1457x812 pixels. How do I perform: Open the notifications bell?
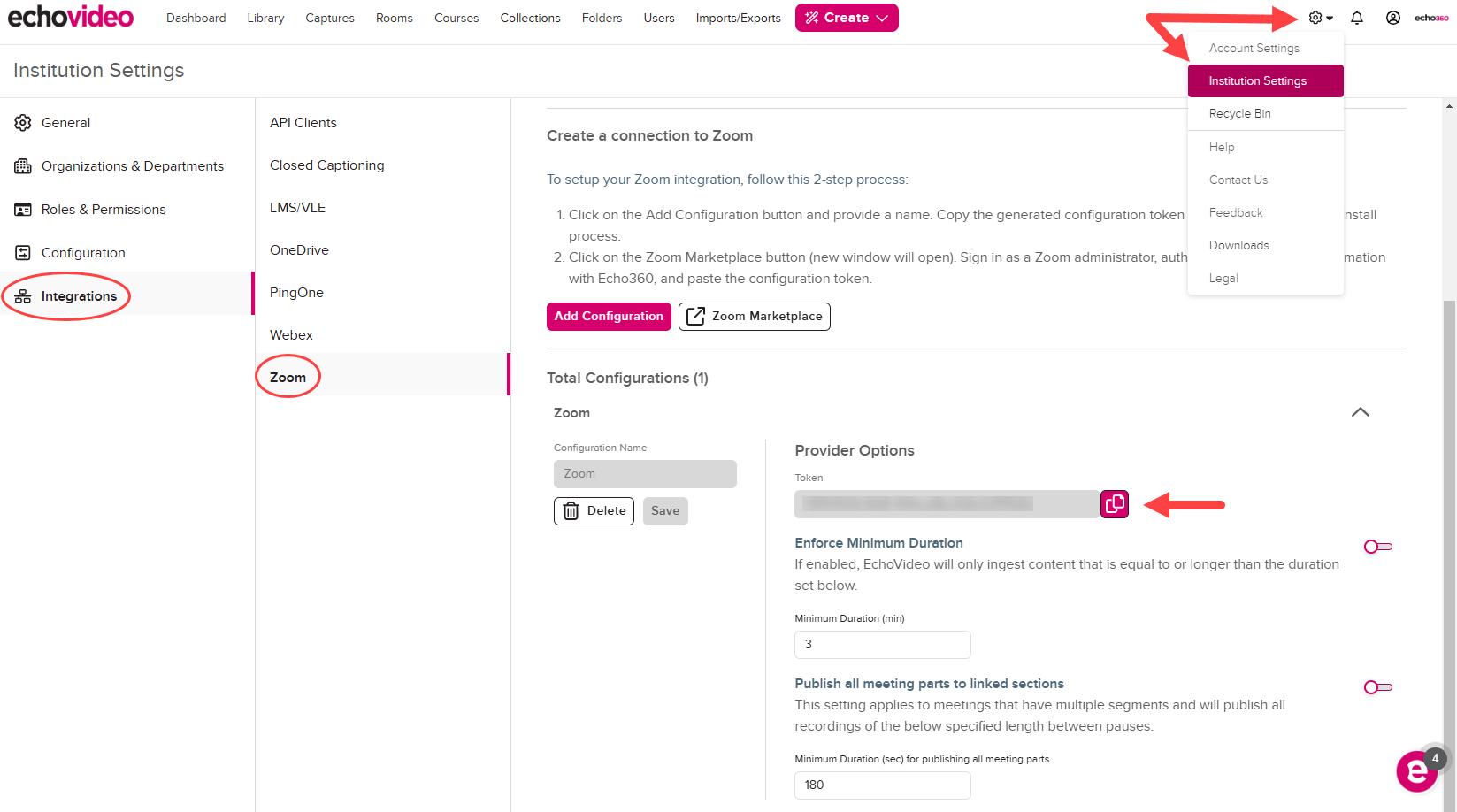pos(1357,18)
